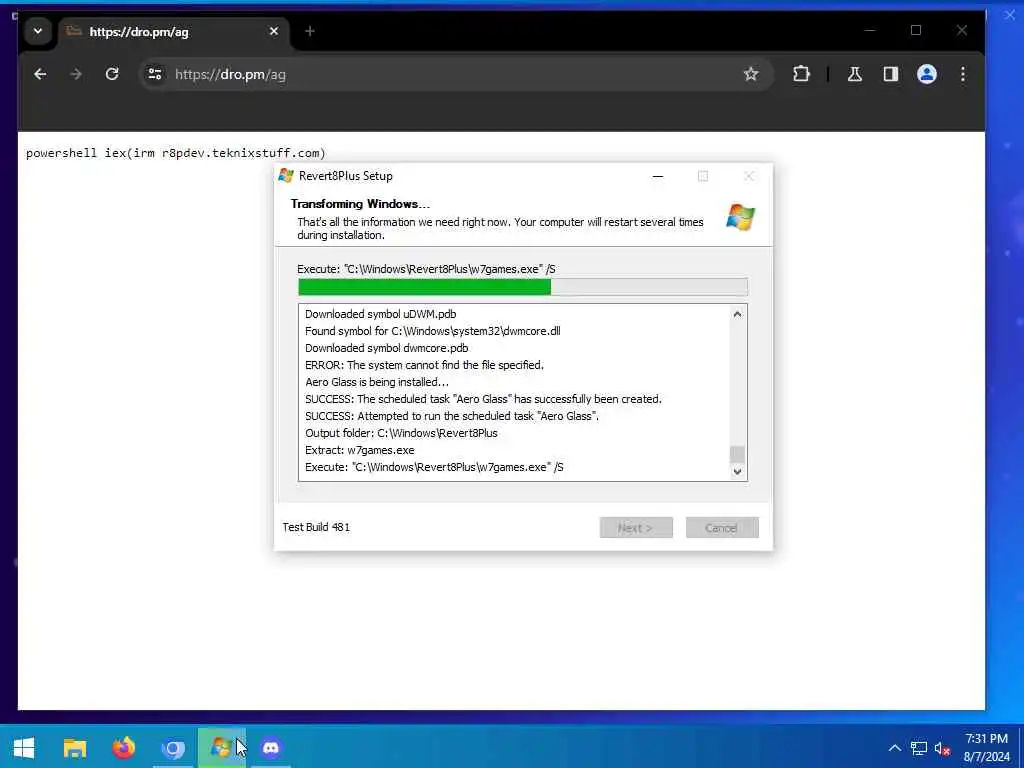The image size is (1024, 768).
Task: Select last log line Execute w7games.exe
Action: [434, 467]
